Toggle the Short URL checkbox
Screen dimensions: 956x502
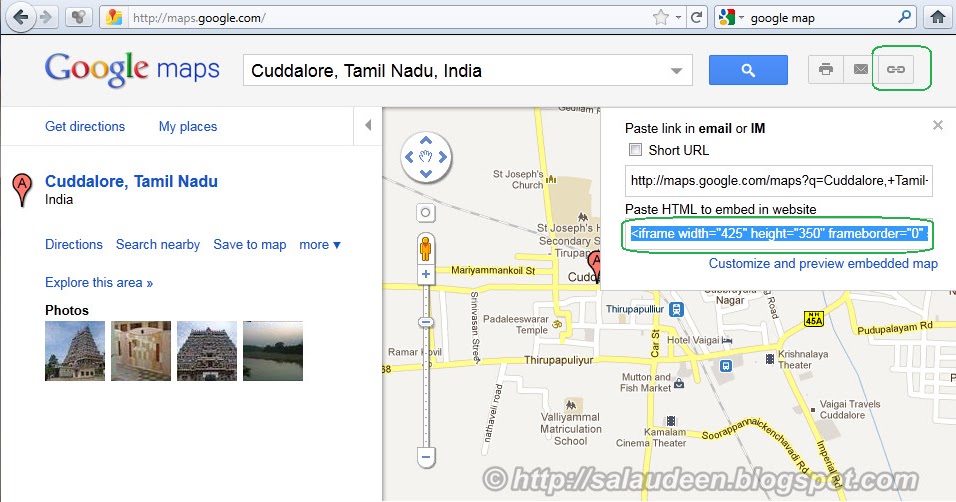pyautogui.click(x=635, y=149)
